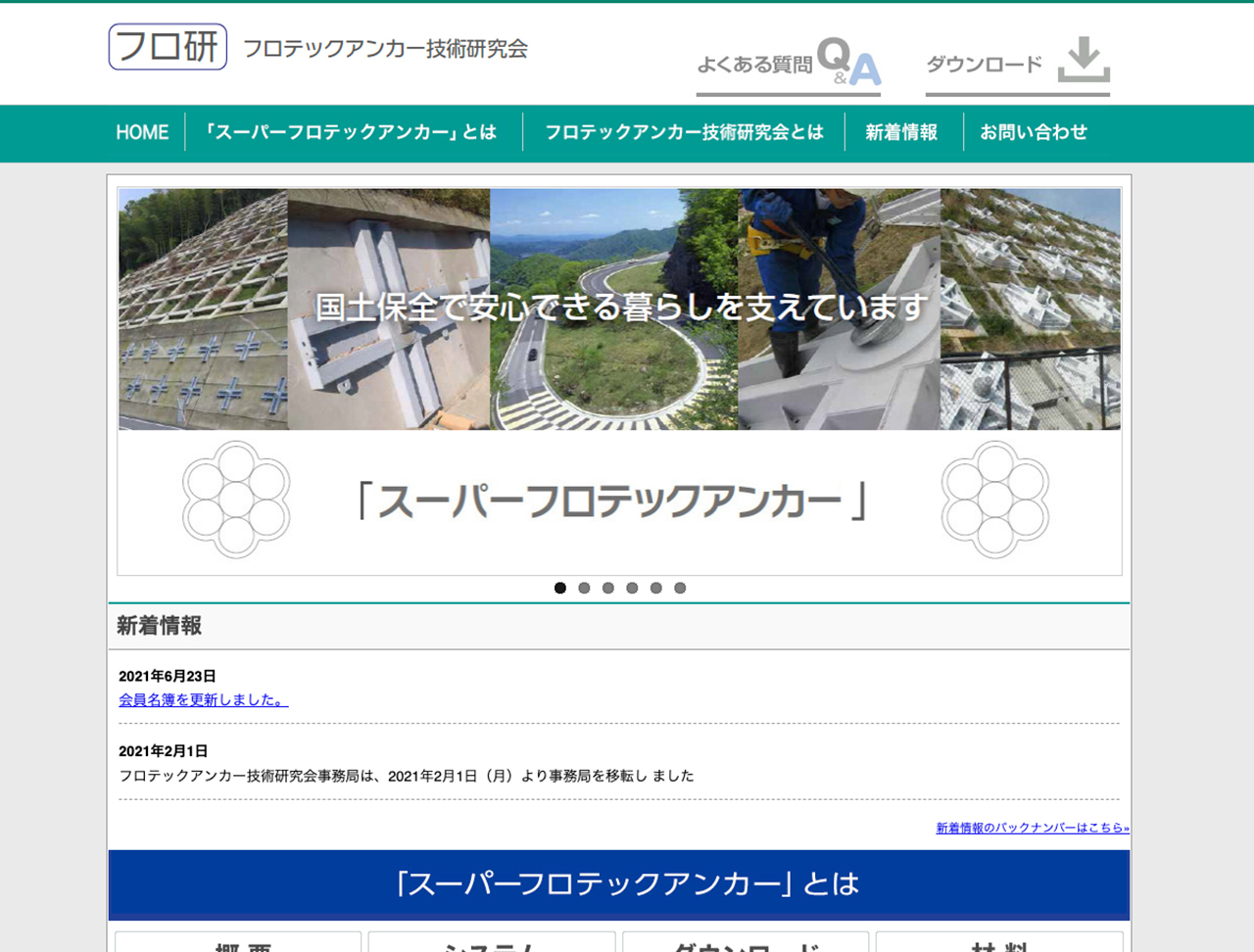Go to the HOME menu item
The height and width of the screenshot is (952, 1254).
(x=142, y=132)
